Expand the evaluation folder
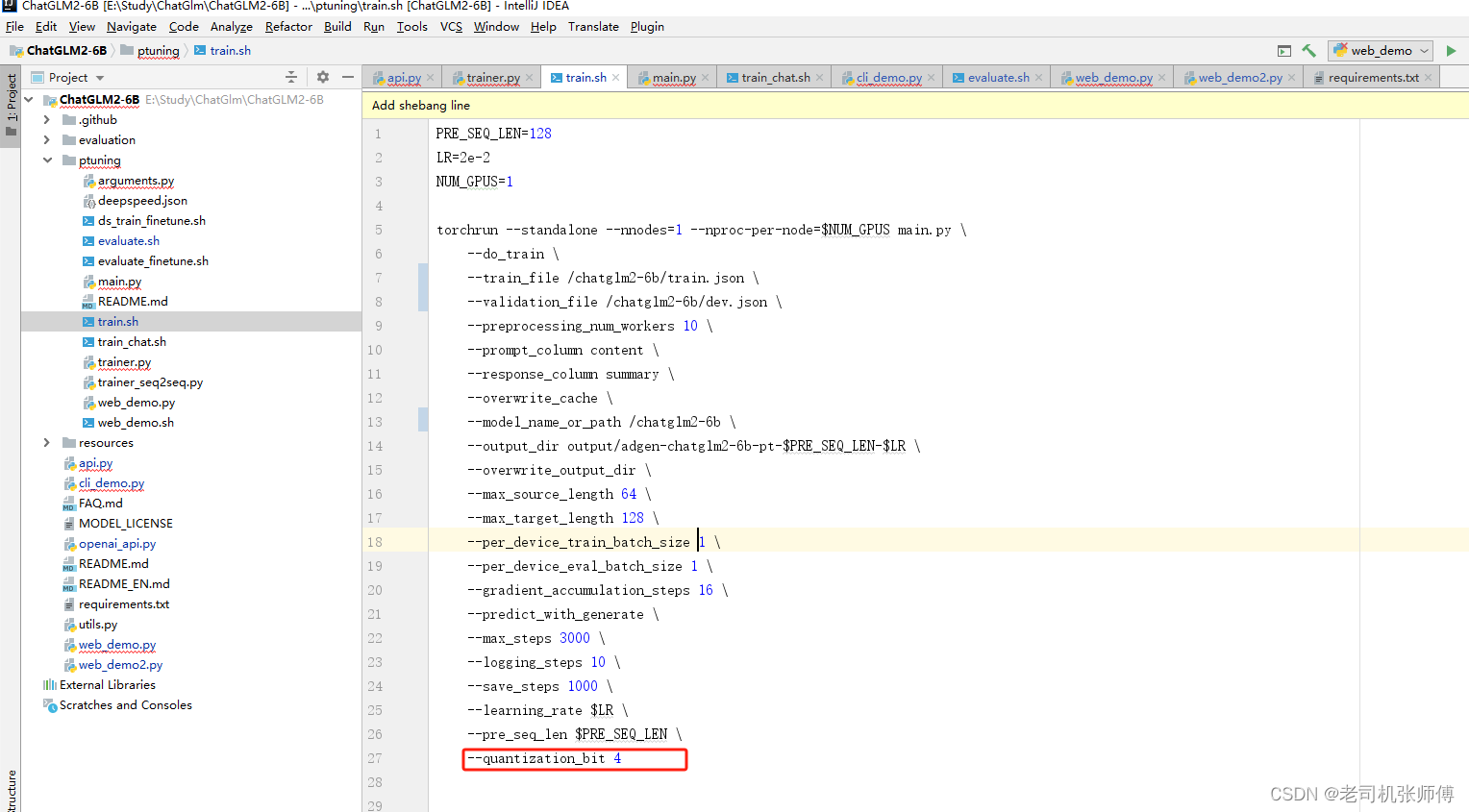Viewport: 1469px width, 812px height. pos(46,140)
